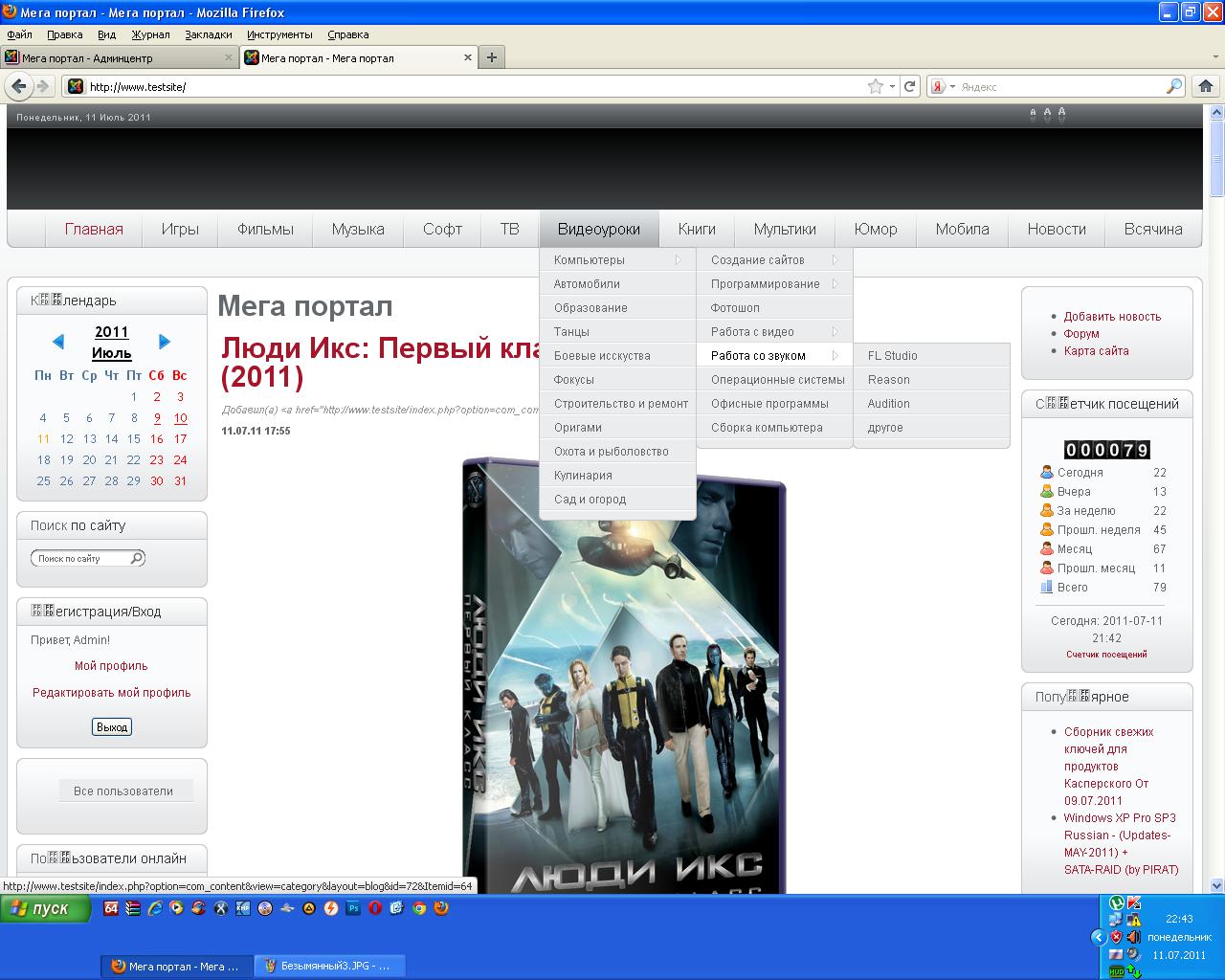Image resolution: width=1225 pixels, height=980 pixels.
Task: Launch Firefox from quick launch bar
Action: pos(441,908)
